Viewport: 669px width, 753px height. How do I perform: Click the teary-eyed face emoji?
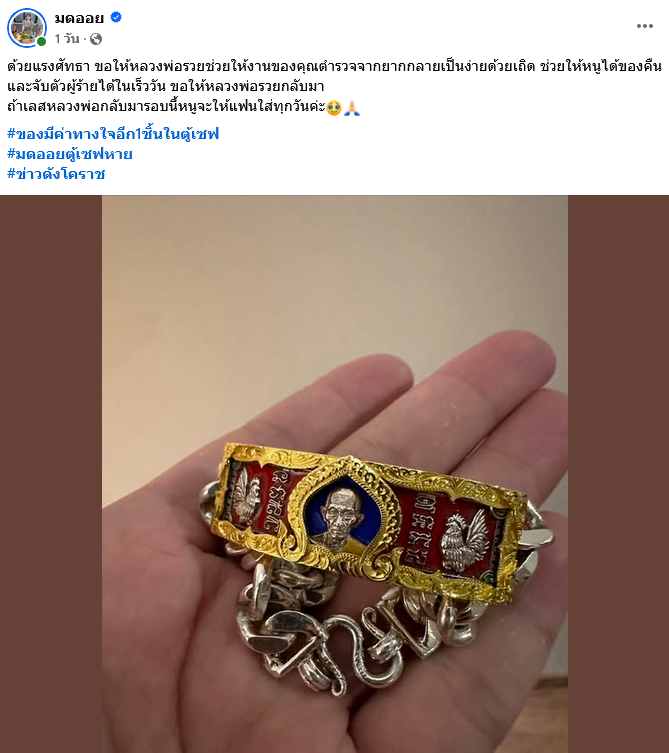tap(334, 108)
